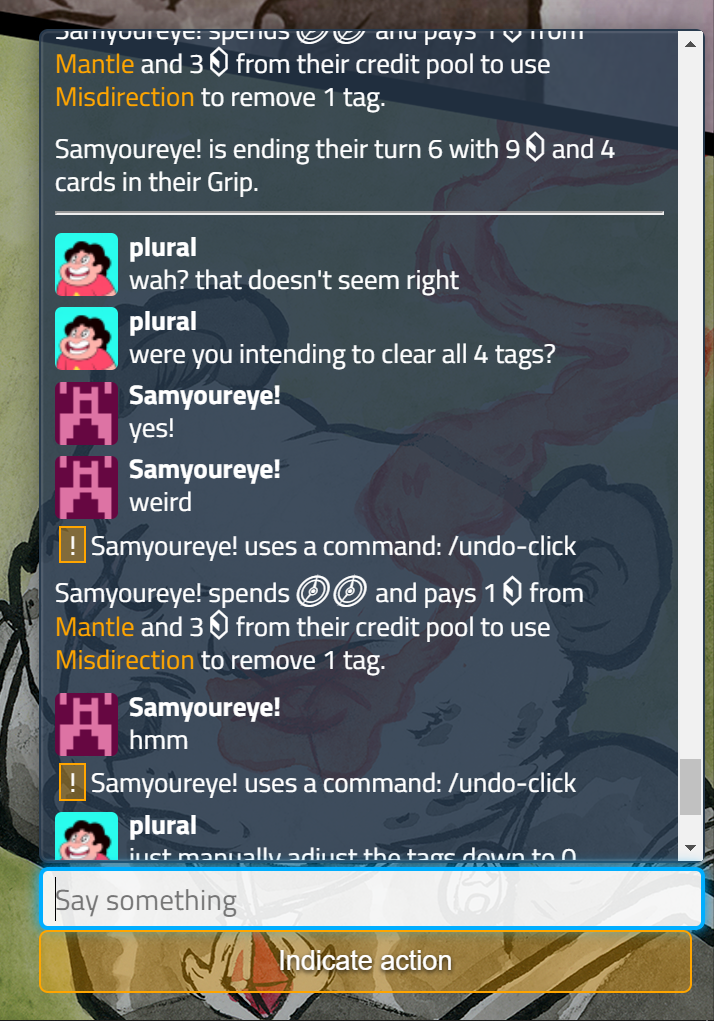Click Samyoureye!'s avatar beside 'yes!'

pos(87,413)
